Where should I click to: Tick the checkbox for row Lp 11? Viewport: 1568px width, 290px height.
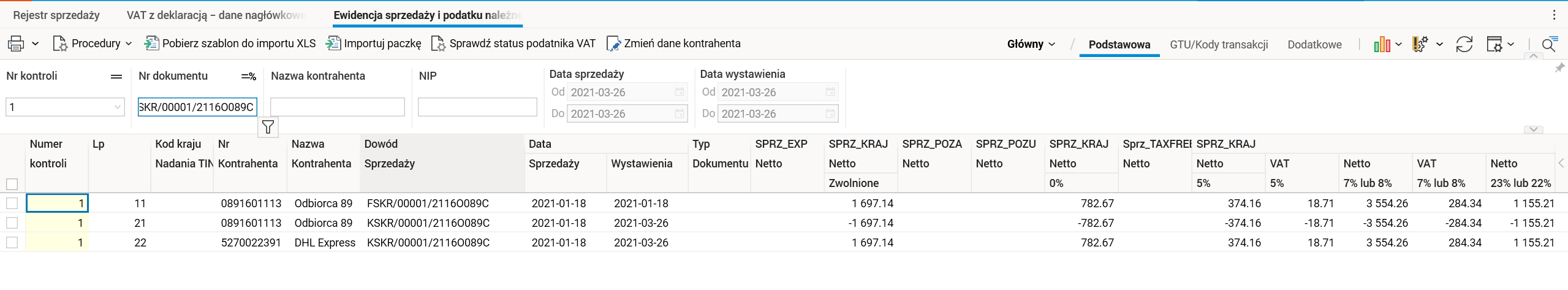click(x=12, y=204)
